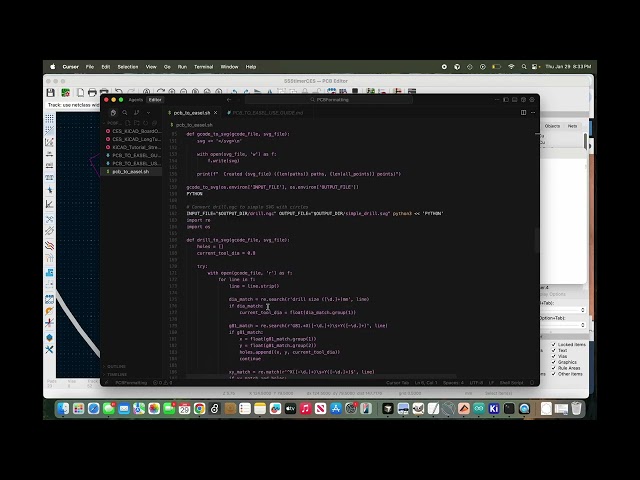
Task: Open CES_KICAD_BoardO... file in explorer
Action: click(131, 131)
